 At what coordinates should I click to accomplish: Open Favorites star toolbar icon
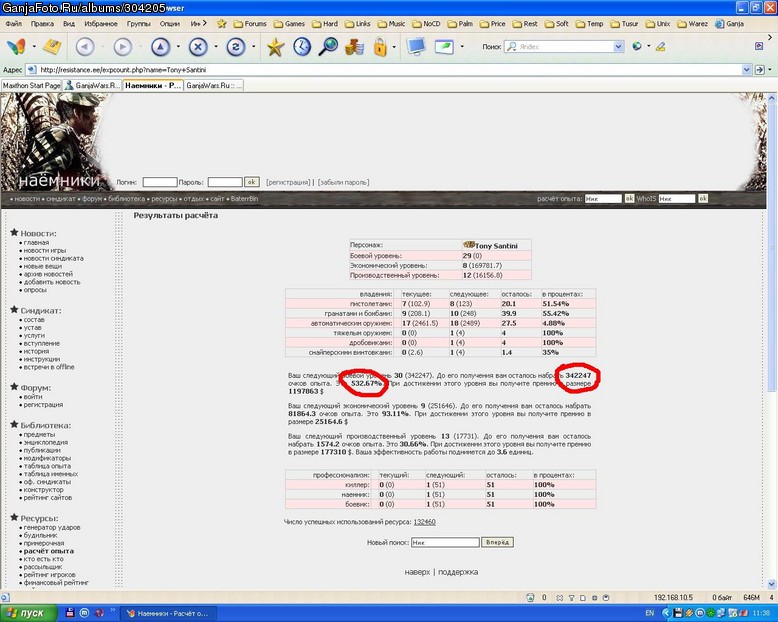click(x=275, y=47)
